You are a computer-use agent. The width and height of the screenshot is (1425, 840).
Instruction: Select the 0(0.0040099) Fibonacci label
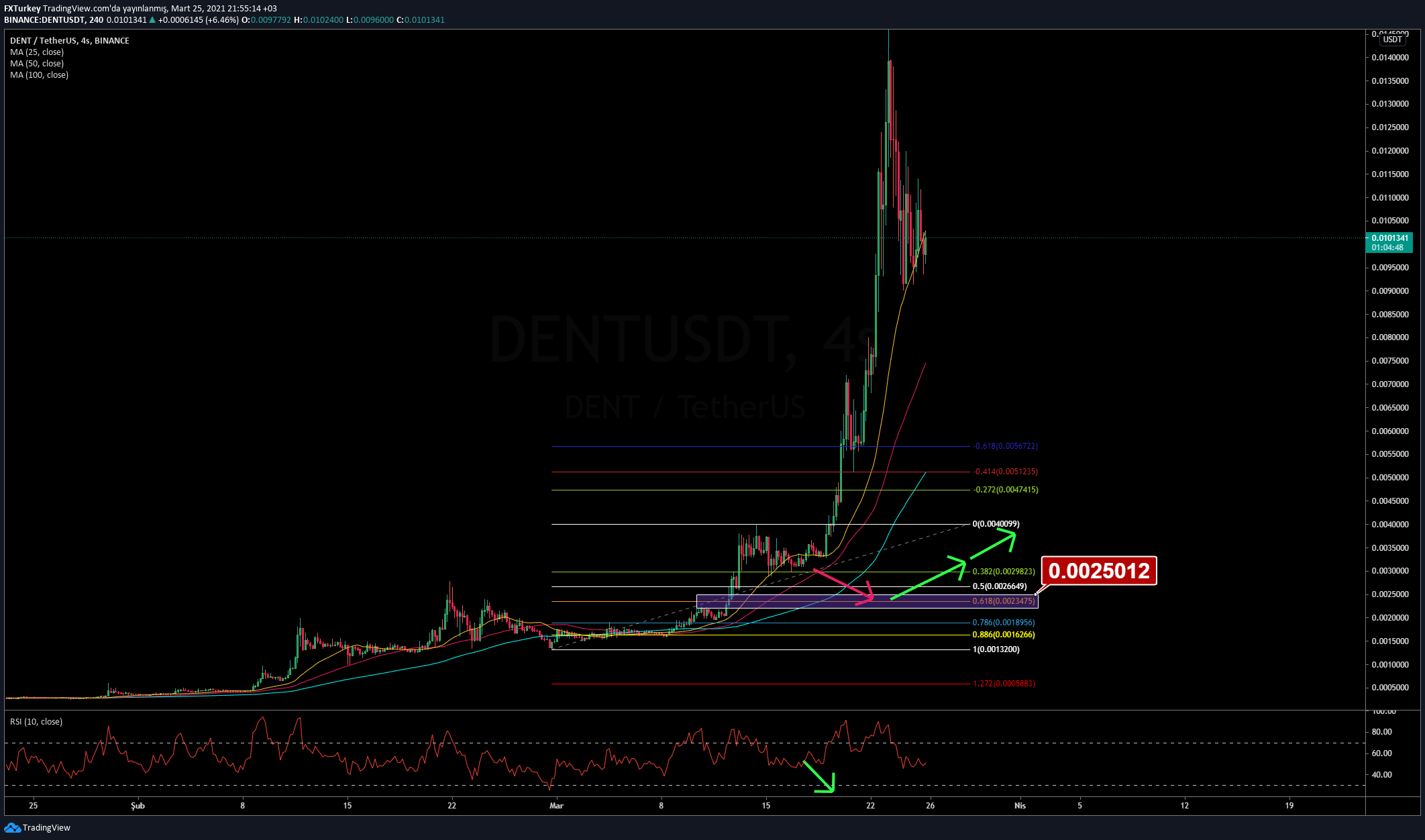click(996, 524)
